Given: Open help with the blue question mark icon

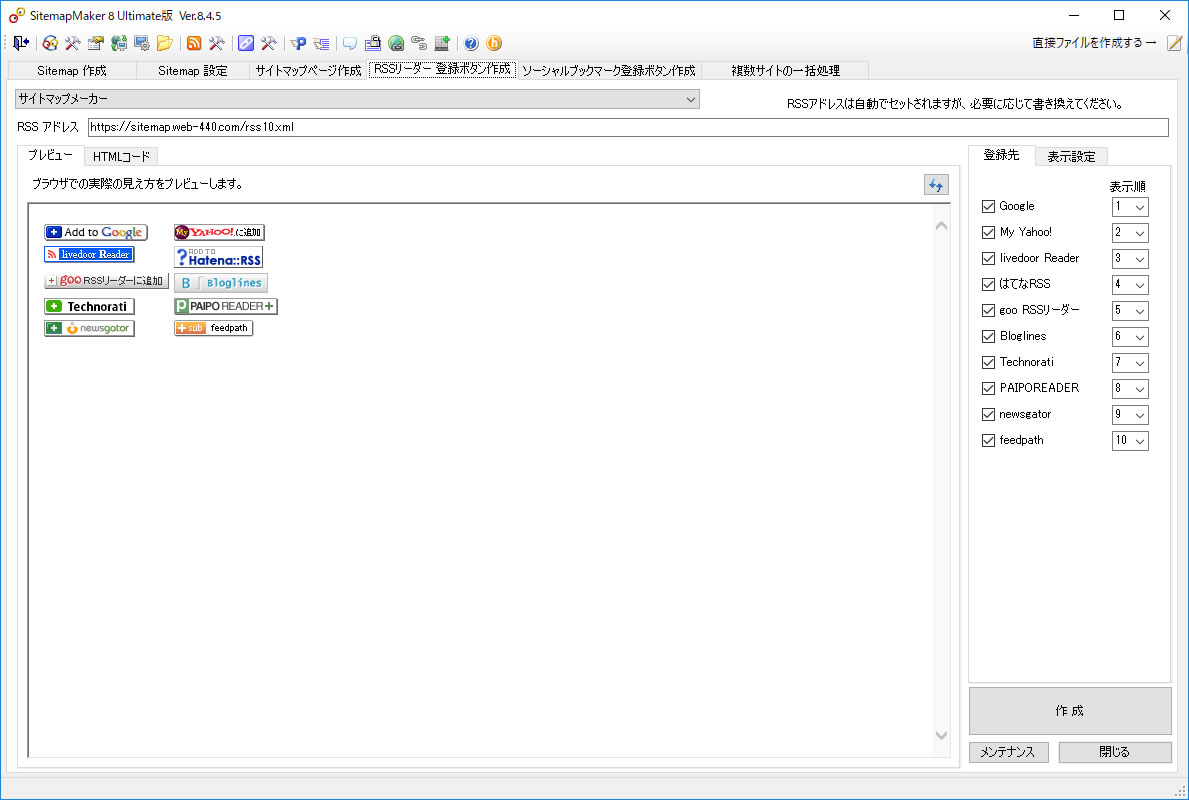Looking at the screenshot, I should pos(471,43).
